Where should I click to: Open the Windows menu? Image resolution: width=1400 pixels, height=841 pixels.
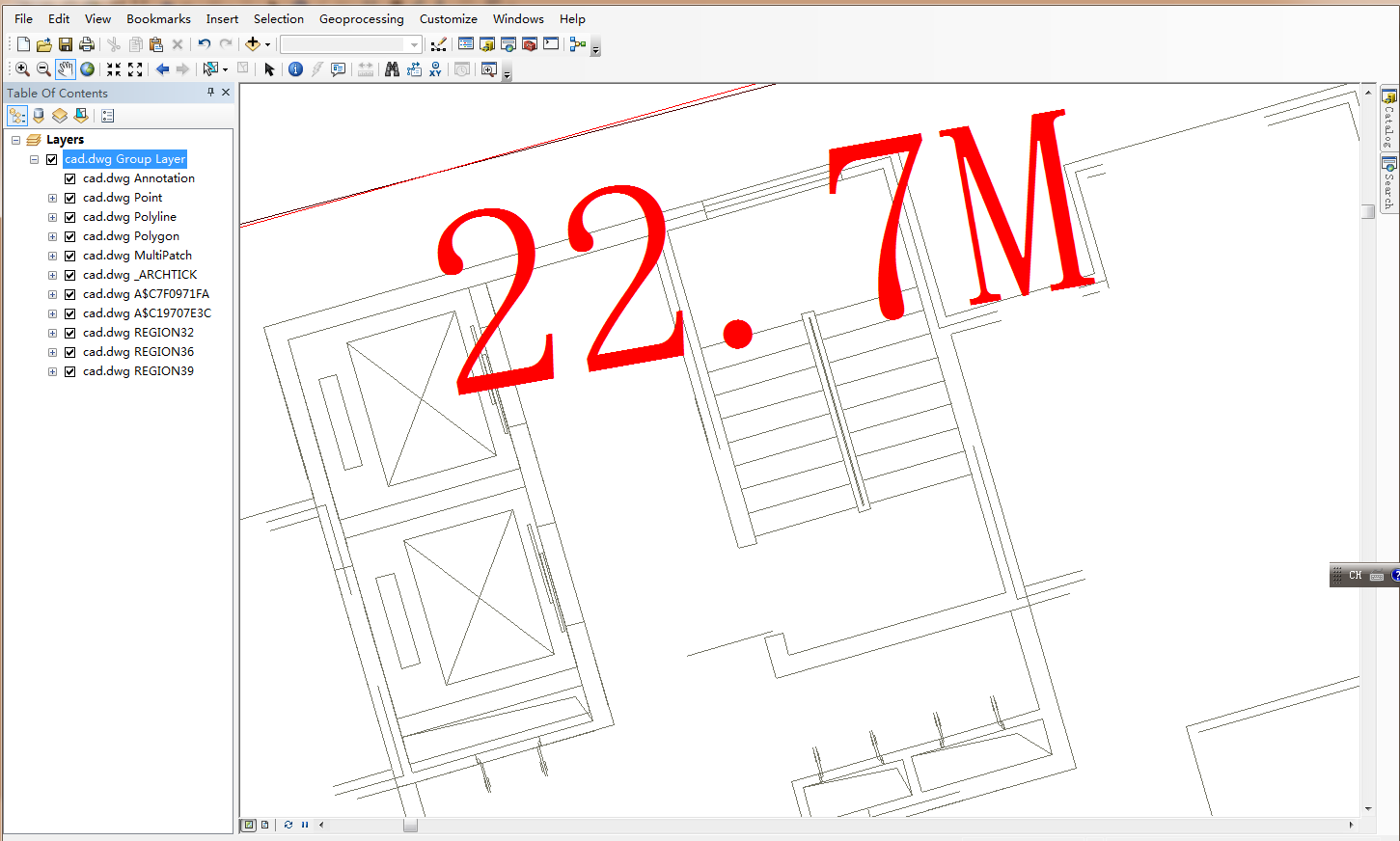(518, 18)
